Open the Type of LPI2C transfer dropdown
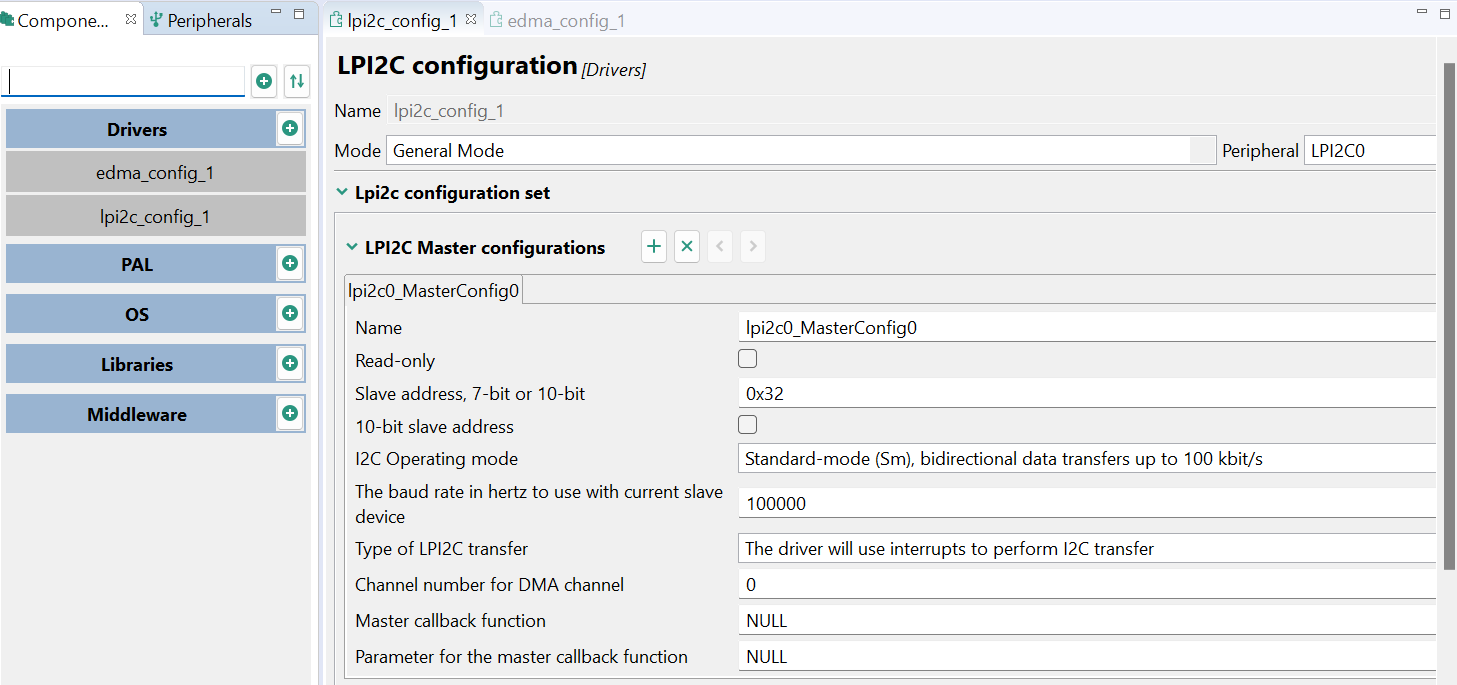The height and width of the screenshot is (685, 1457). pyautogui.click(x=1087, y=549)
